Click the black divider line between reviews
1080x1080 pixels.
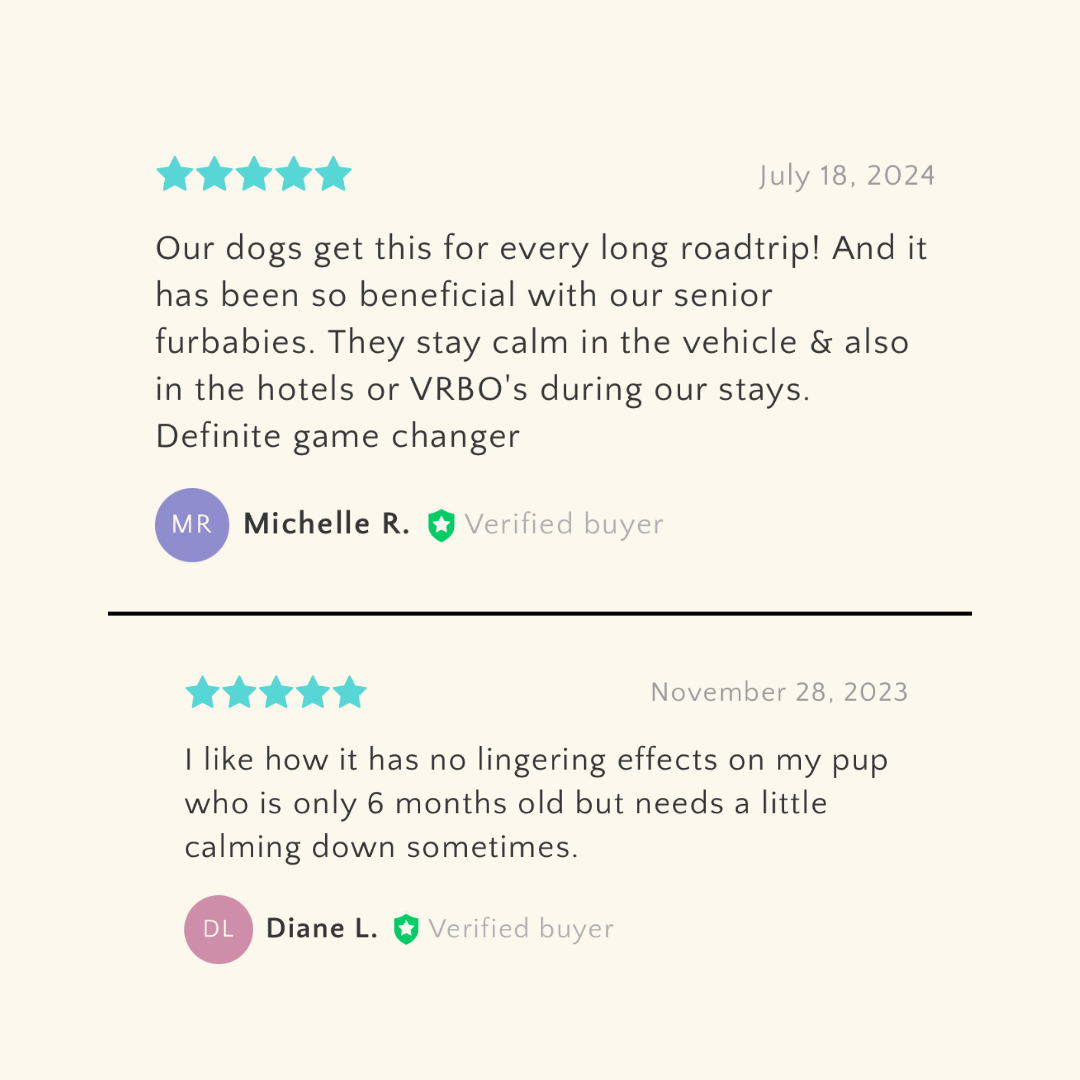[540, 613]
